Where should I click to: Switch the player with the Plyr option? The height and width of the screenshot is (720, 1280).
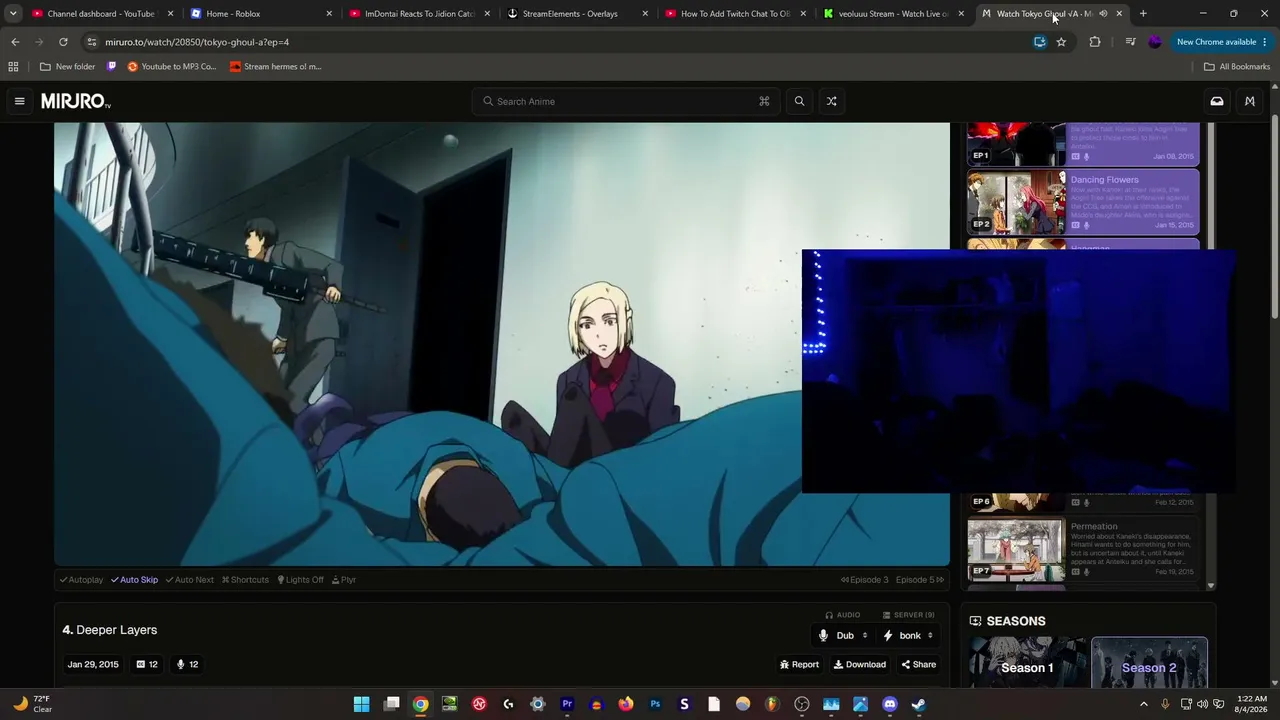(343, 580)
